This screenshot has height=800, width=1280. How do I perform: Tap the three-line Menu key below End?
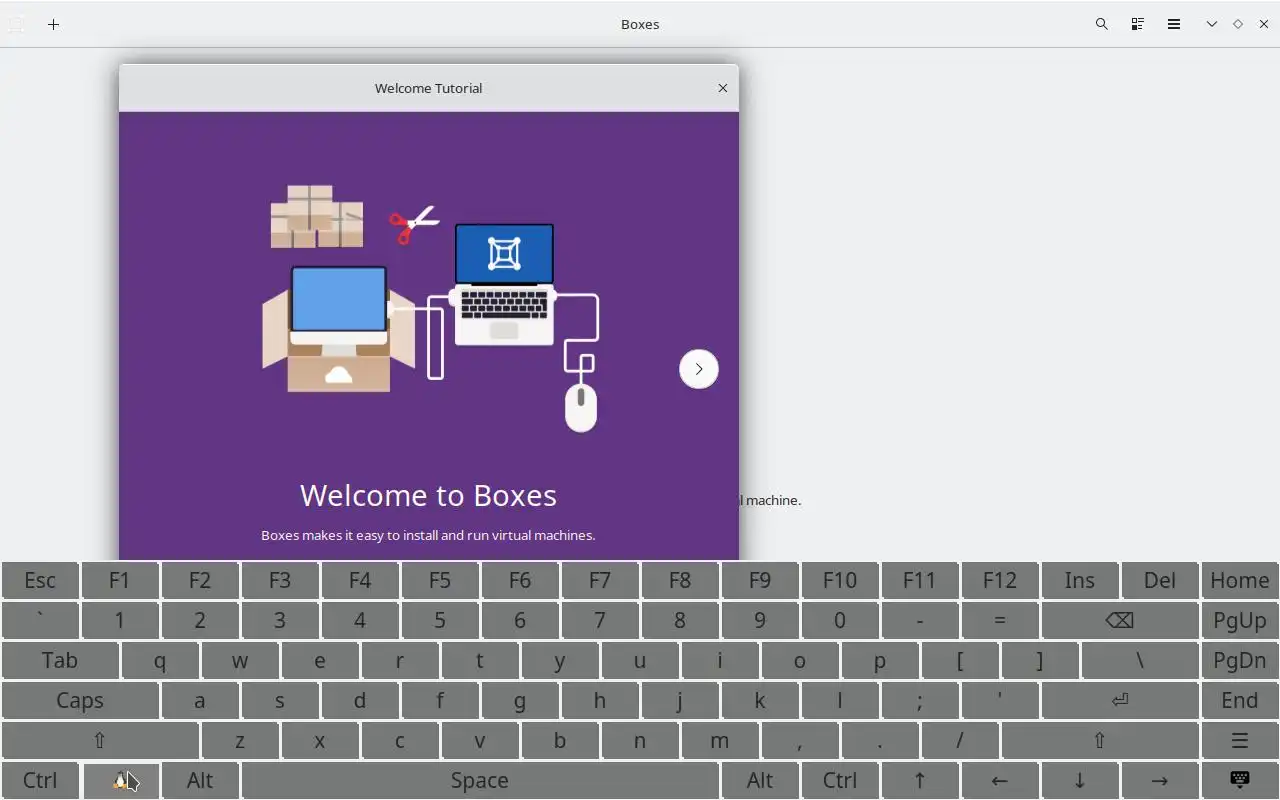pyautogui.click(x=1240, y=740)
